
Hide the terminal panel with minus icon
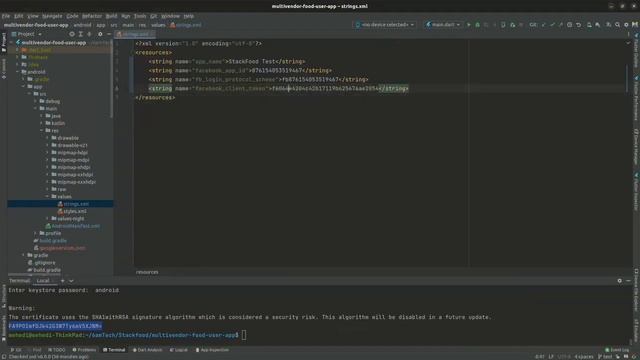(x=628, y=281)
